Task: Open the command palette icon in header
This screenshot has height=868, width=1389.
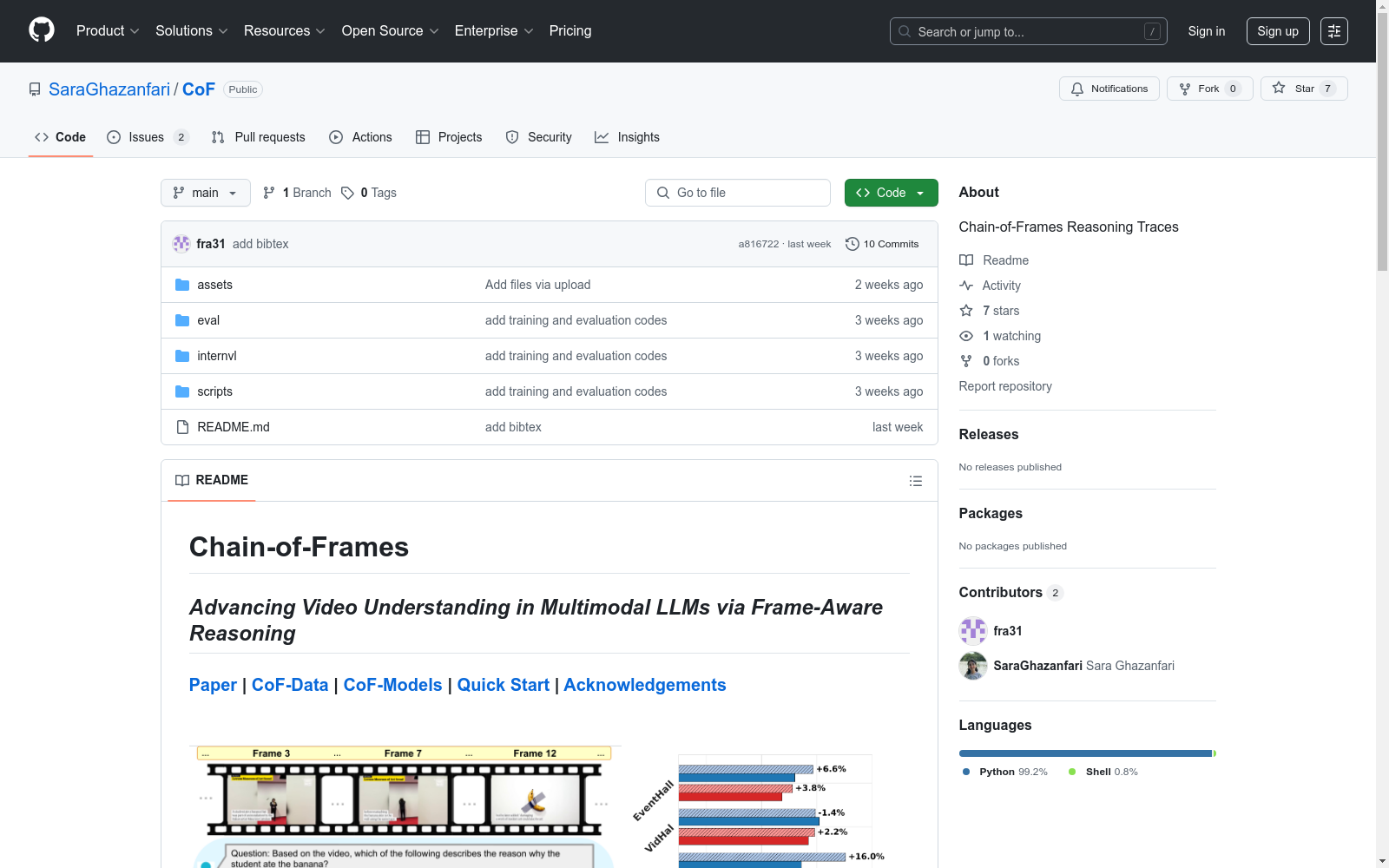Action: pyautogui.click(x=1334, y=31)
